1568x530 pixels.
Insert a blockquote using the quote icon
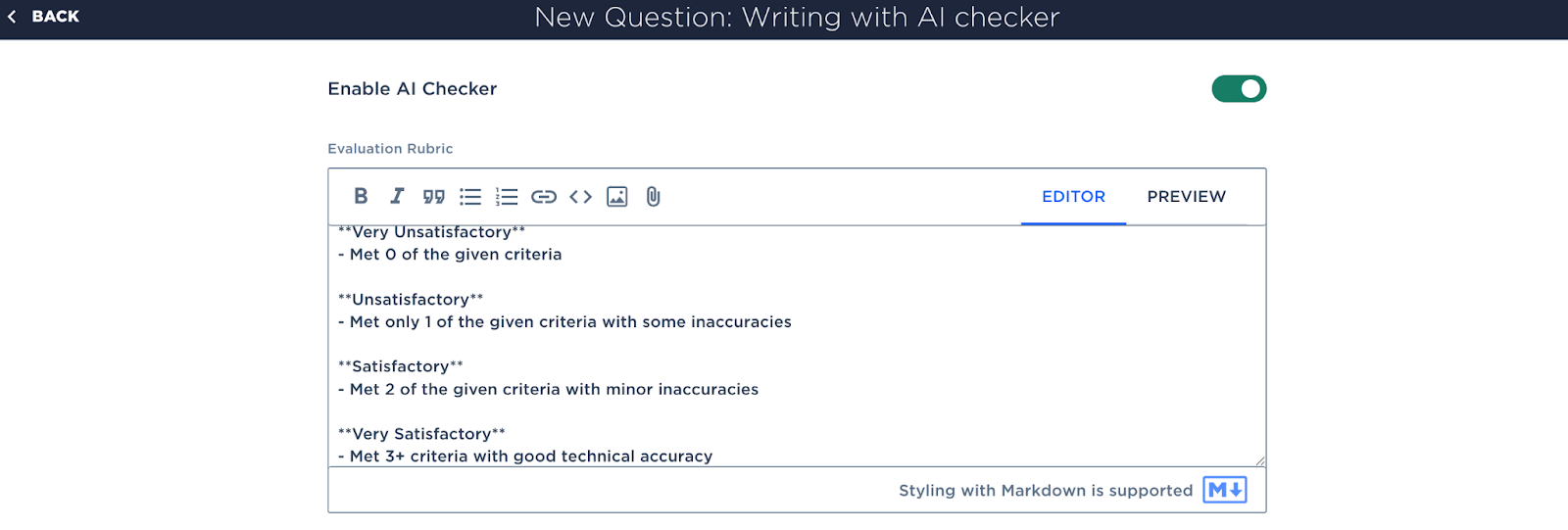point(433,197)
